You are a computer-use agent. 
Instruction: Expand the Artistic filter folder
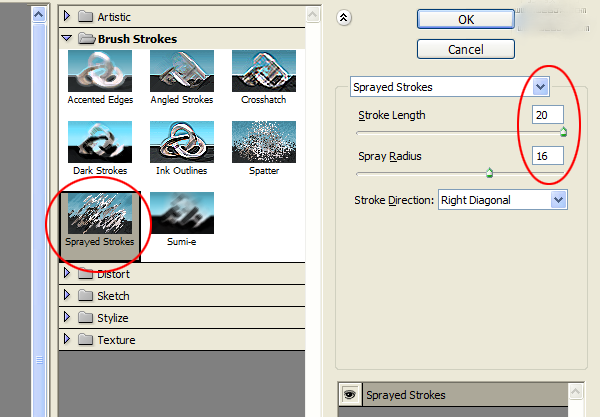coord(67,16)
